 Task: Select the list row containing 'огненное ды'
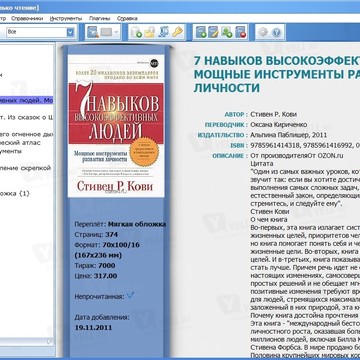coord(27,134)
